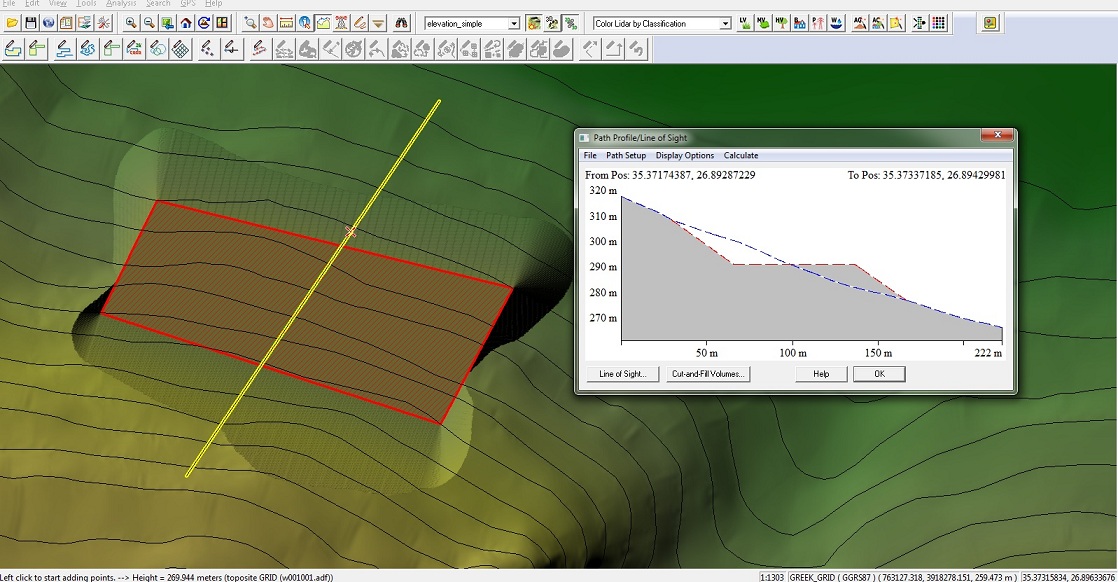Open File menu in Path Profile dialog

(x=590, y=155)
